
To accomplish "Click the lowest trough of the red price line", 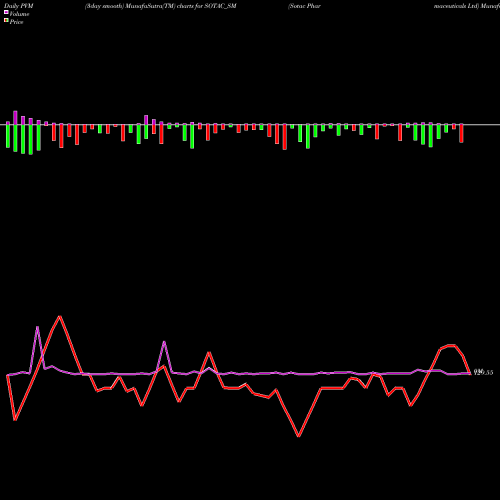I will 299,436.
